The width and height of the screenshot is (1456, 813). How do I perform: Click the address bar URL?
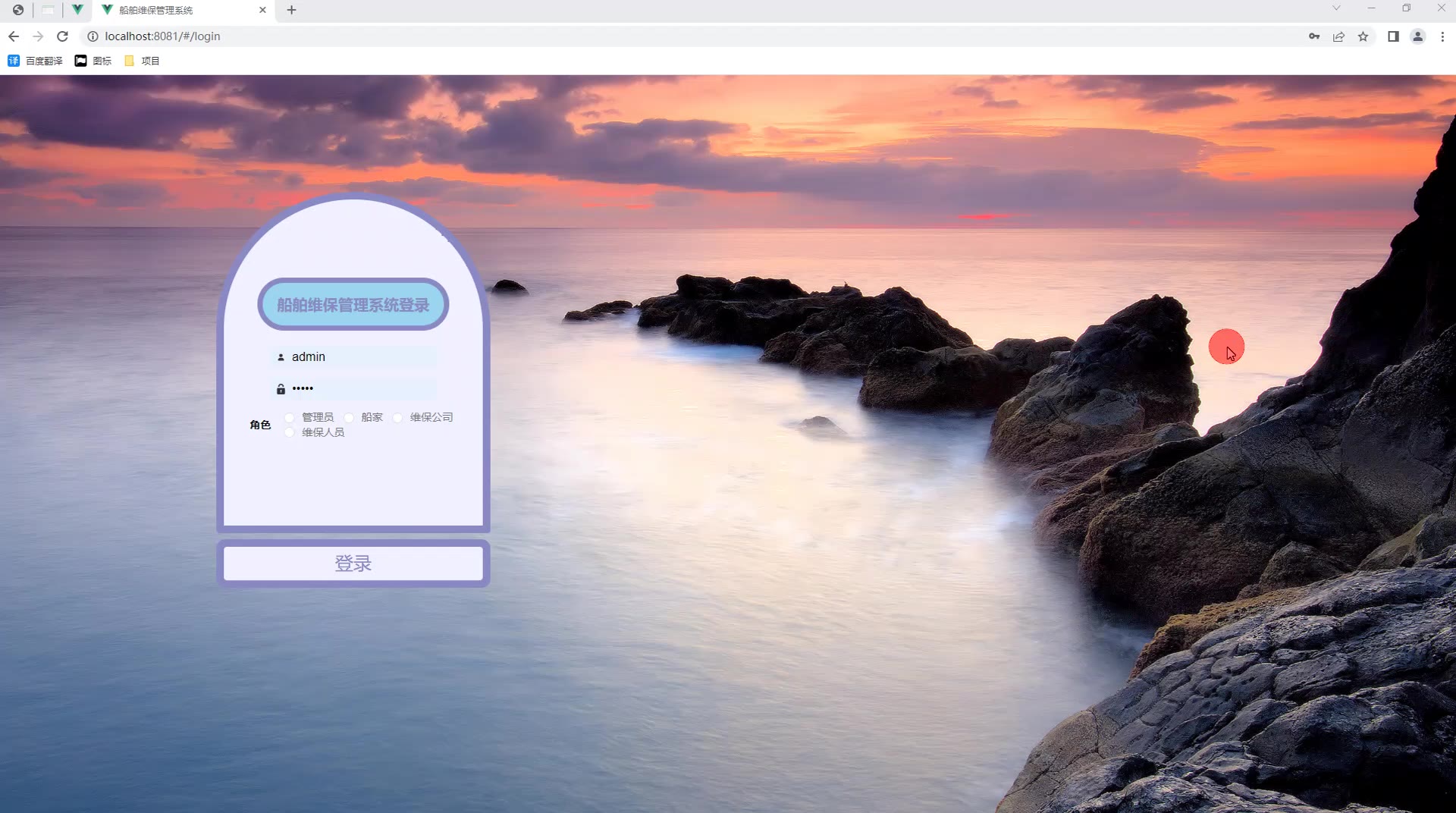(x=162, y=36)
